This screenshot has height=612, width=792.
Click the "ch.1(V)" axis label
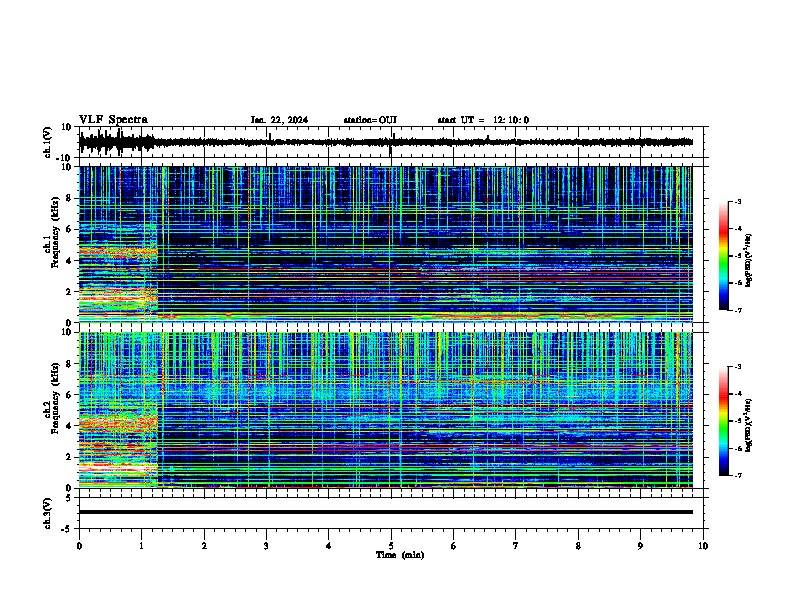[48, 142]
